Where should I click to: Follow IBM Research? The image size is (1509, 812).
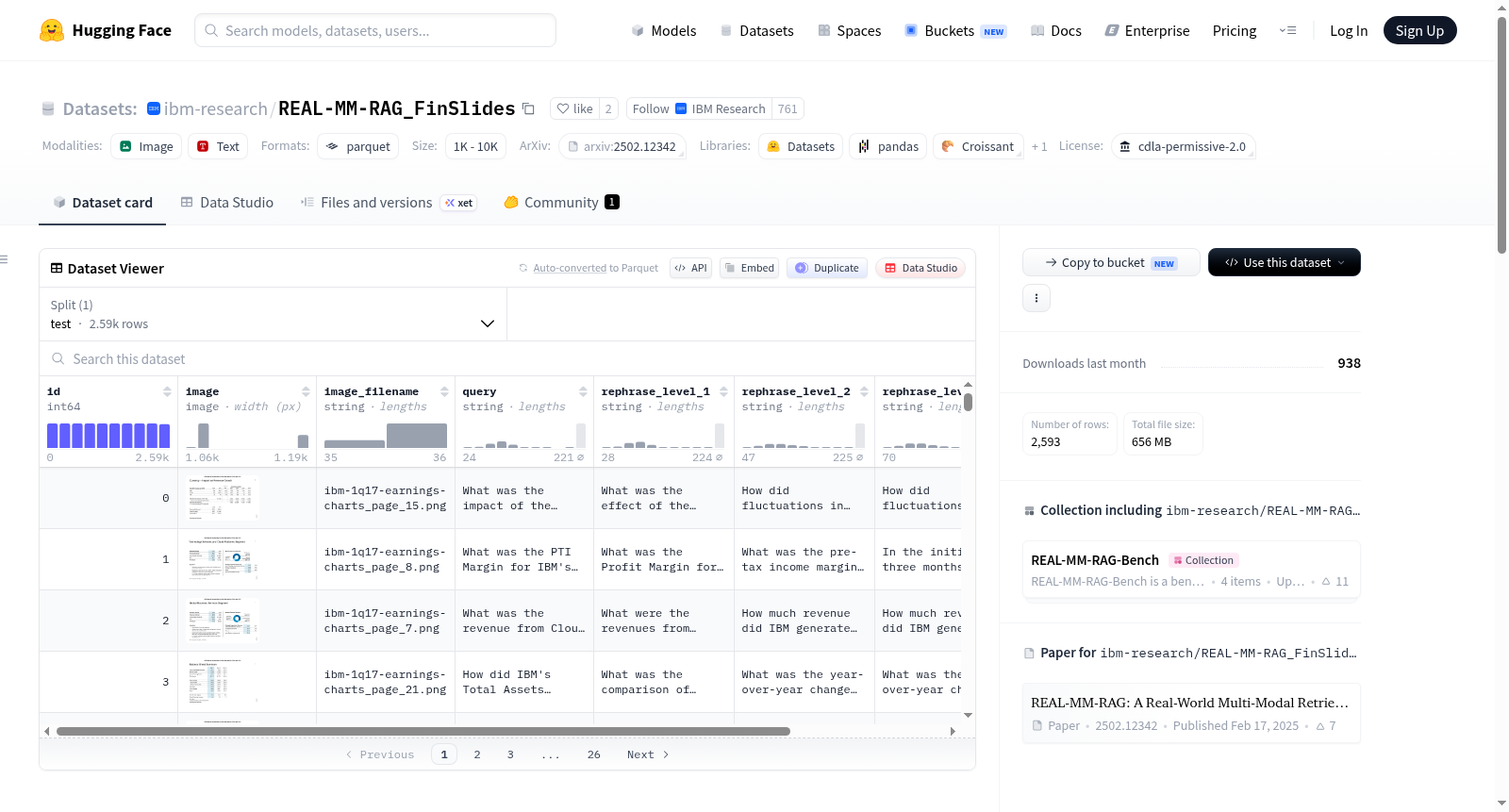coord(699,108)
